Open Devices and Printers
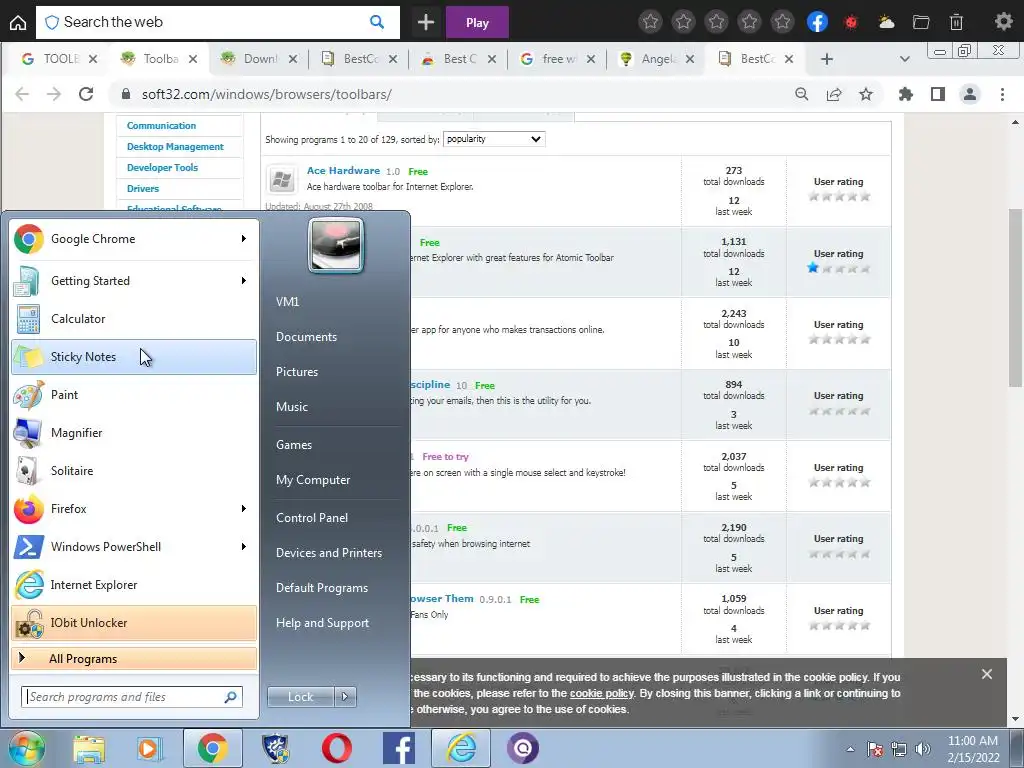1024x768 pixels. (328, 552)
